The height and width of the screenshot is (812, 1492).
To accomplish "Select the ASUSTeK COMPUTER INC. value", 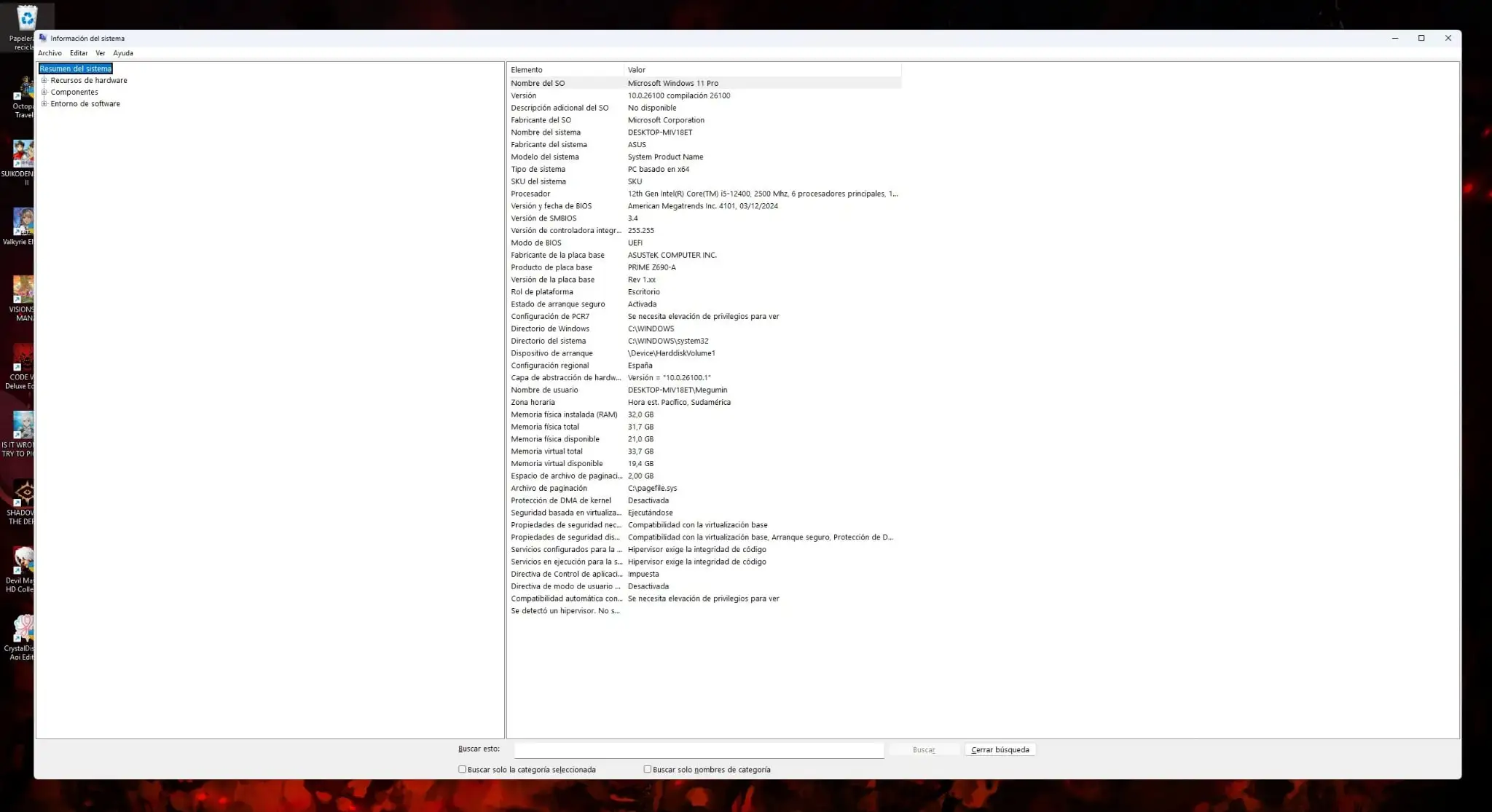I will [672, 255].
